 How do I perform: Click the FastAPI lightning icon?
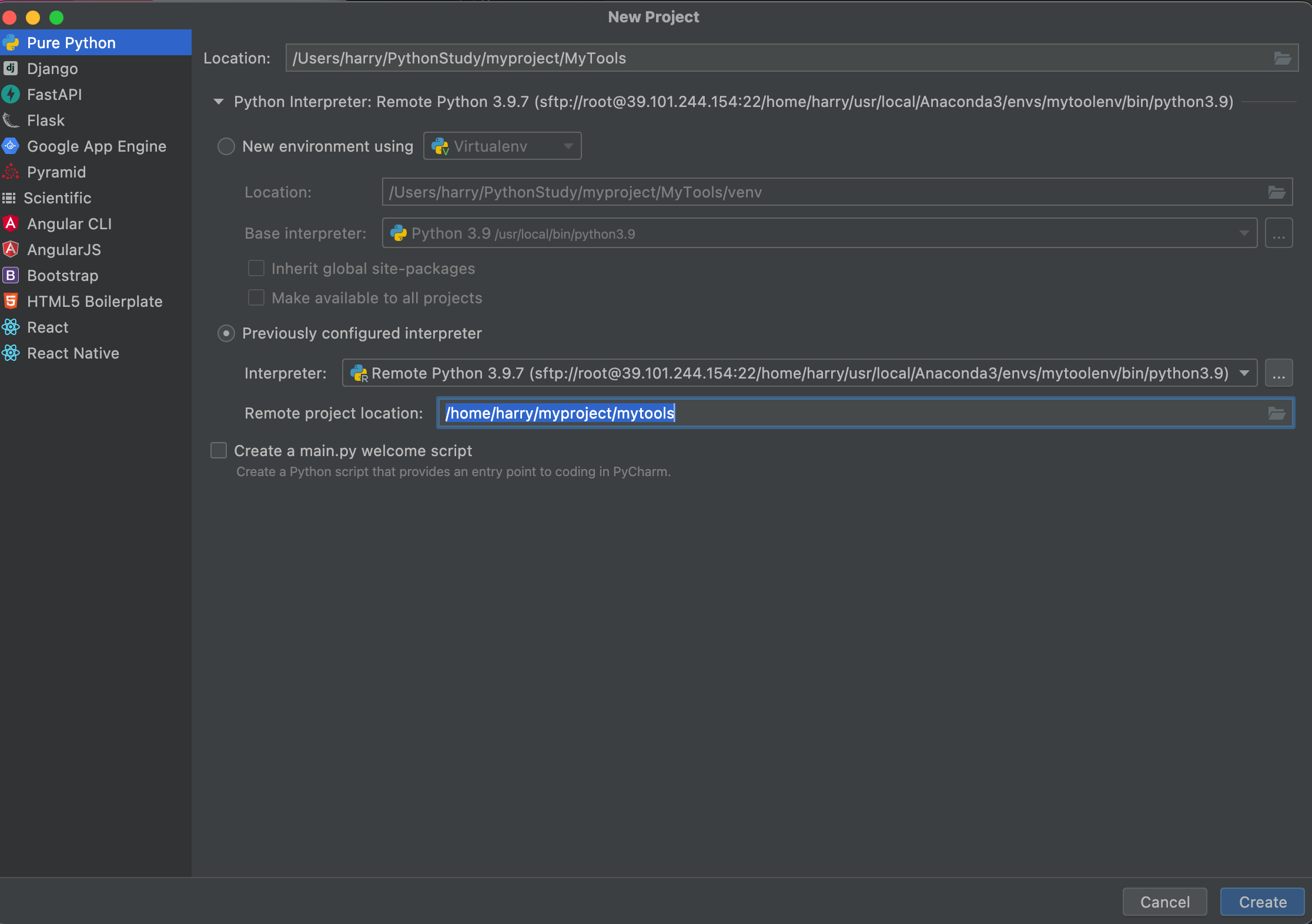[x=11, y=94]
